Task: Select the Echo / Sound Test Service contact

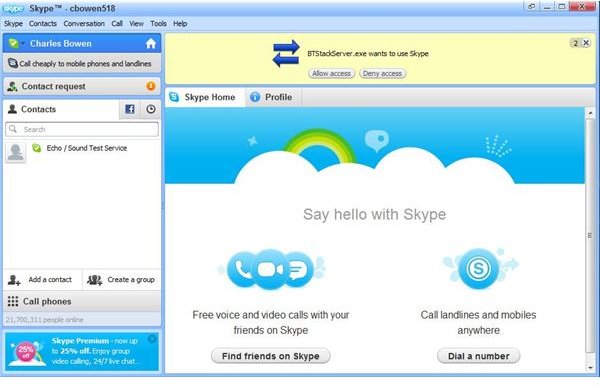Action: click(82, 152)
